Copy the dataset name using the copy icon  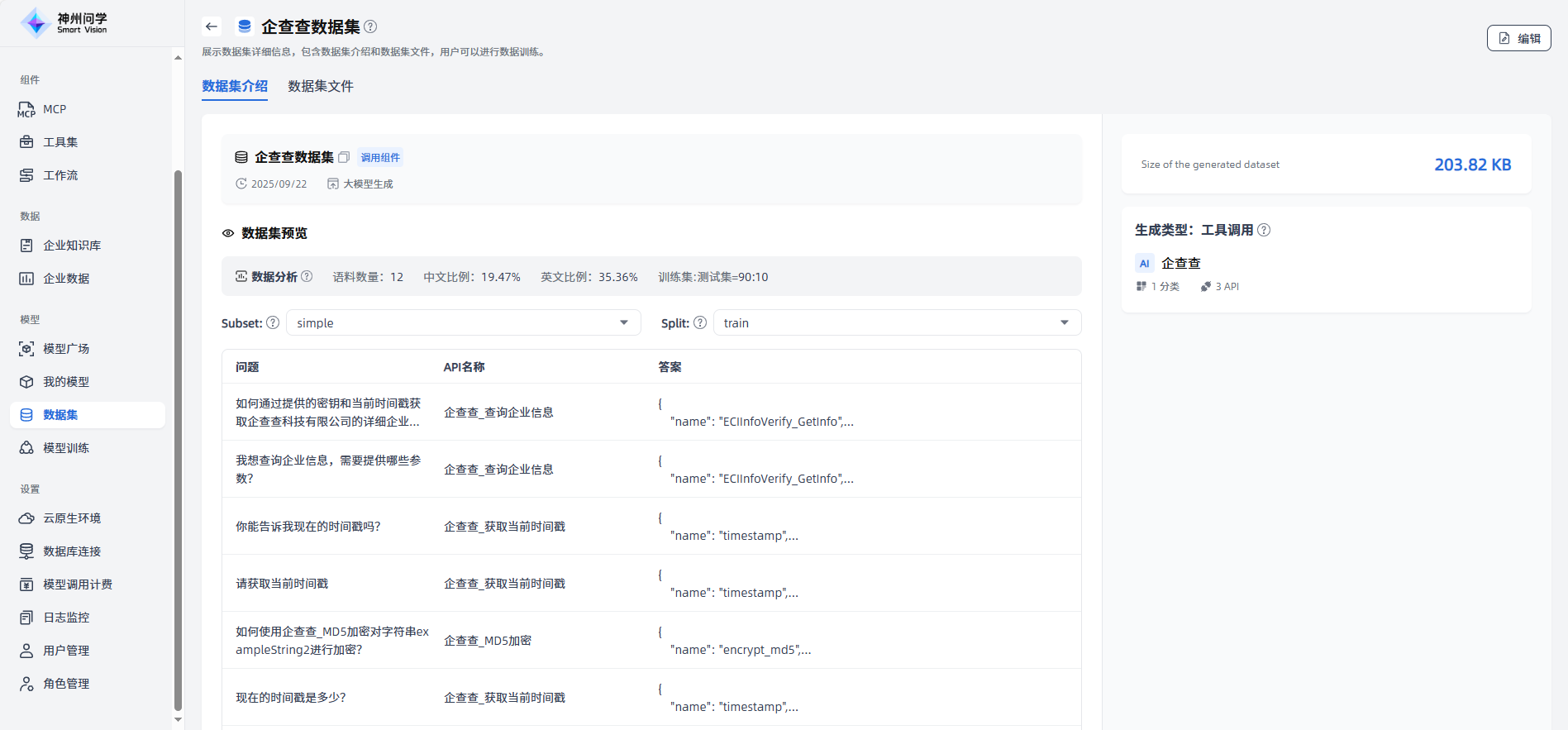(344, 157)
